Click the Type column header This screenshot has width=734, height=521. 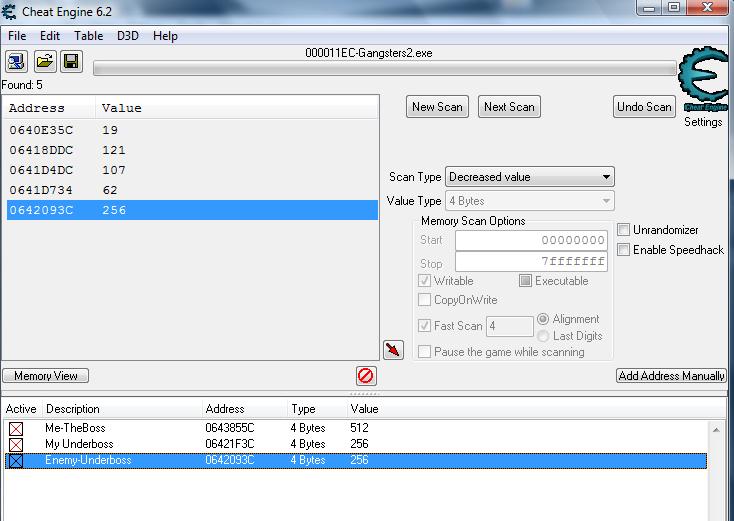point(303,409)
